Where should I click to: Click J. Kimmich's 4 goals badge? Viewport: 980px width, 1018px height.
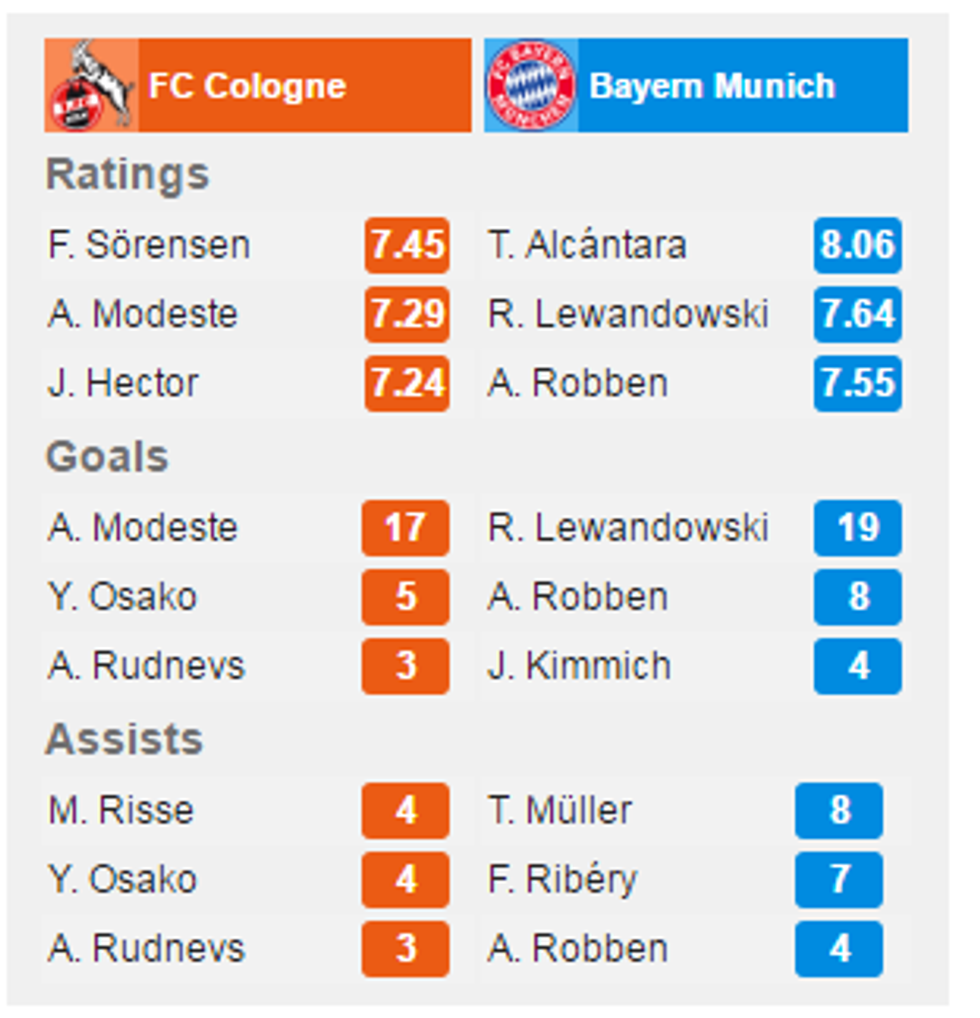point(857,664)
